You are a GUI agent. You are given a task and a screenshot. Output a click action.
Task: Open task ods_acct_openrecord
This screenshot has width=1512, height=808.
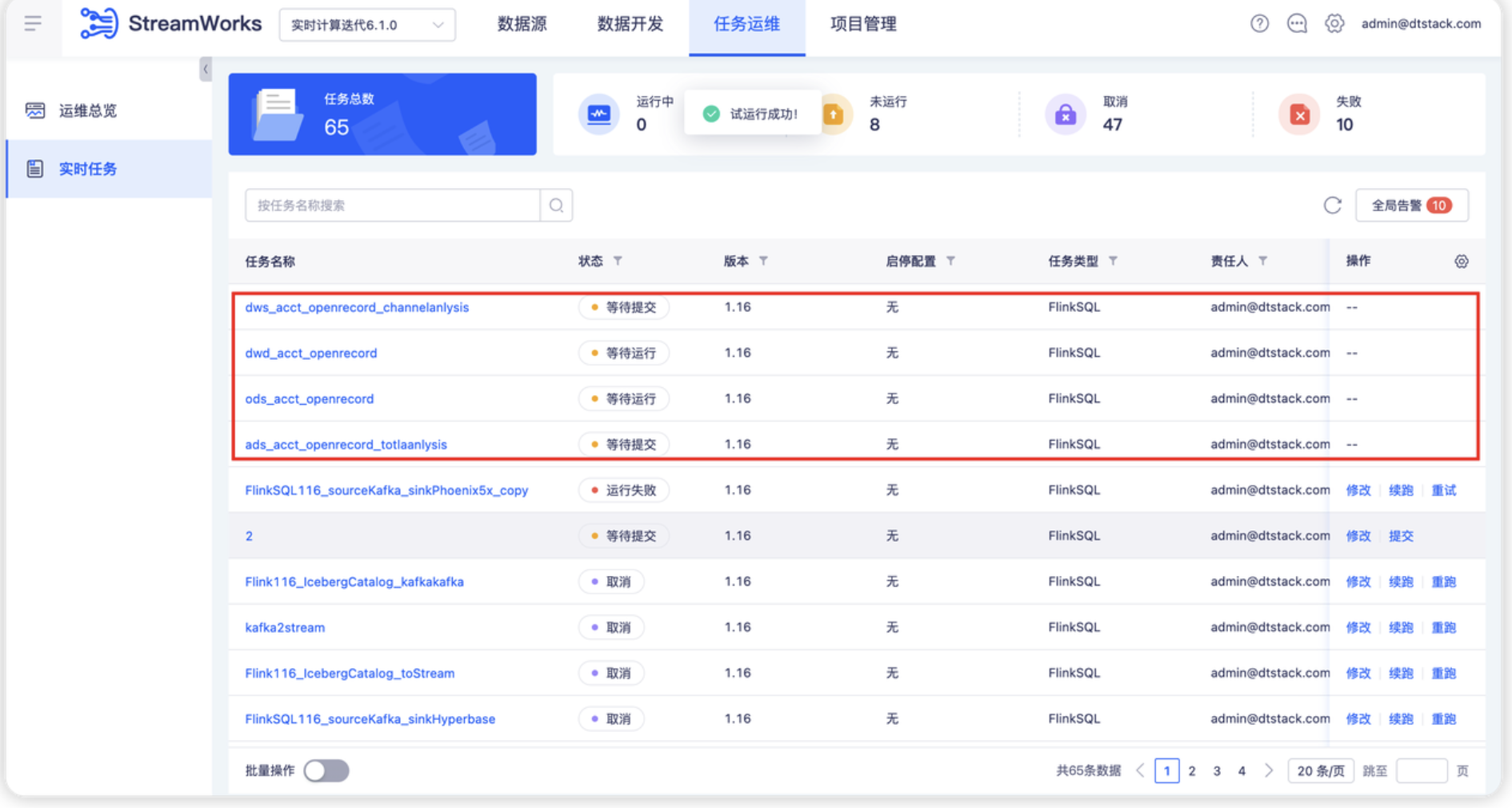pos(309,398)
